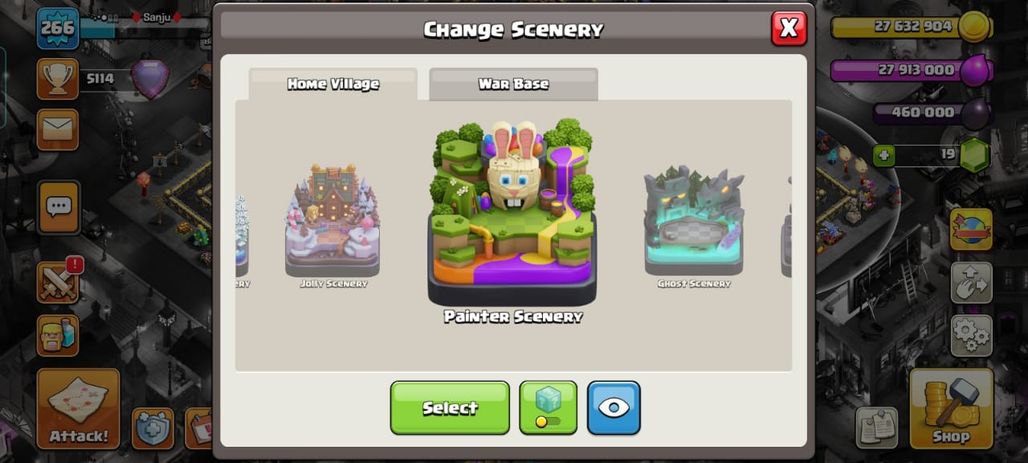The height and width of the screenshot is (463, 1028).
Task: Open the shield plus icon
Action: click(x=153, y=428)
